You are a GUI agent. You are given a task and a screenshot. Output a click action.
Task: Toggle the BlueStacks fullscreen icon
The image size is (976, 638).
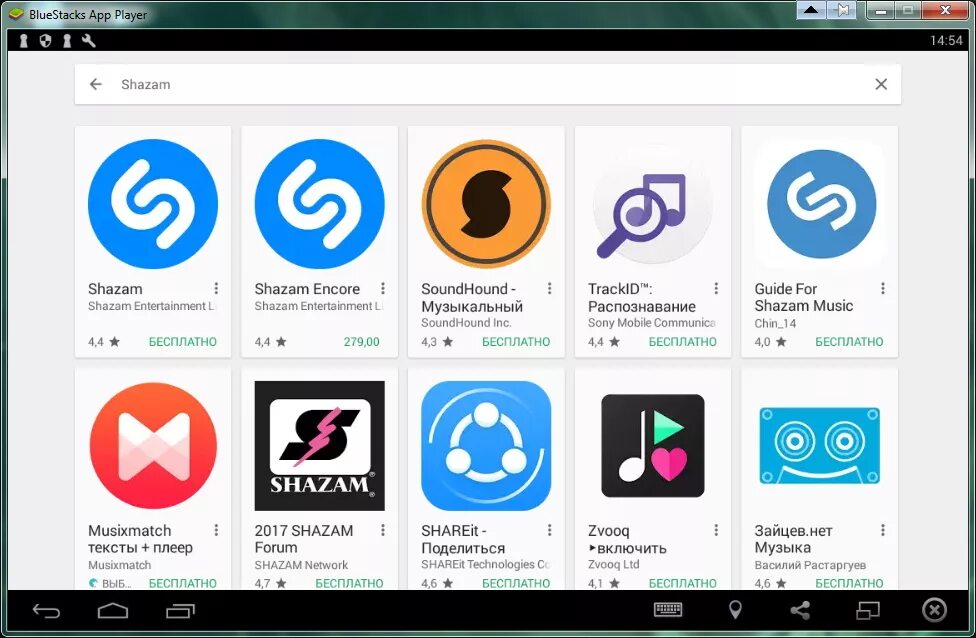click(x=868, y=611)
